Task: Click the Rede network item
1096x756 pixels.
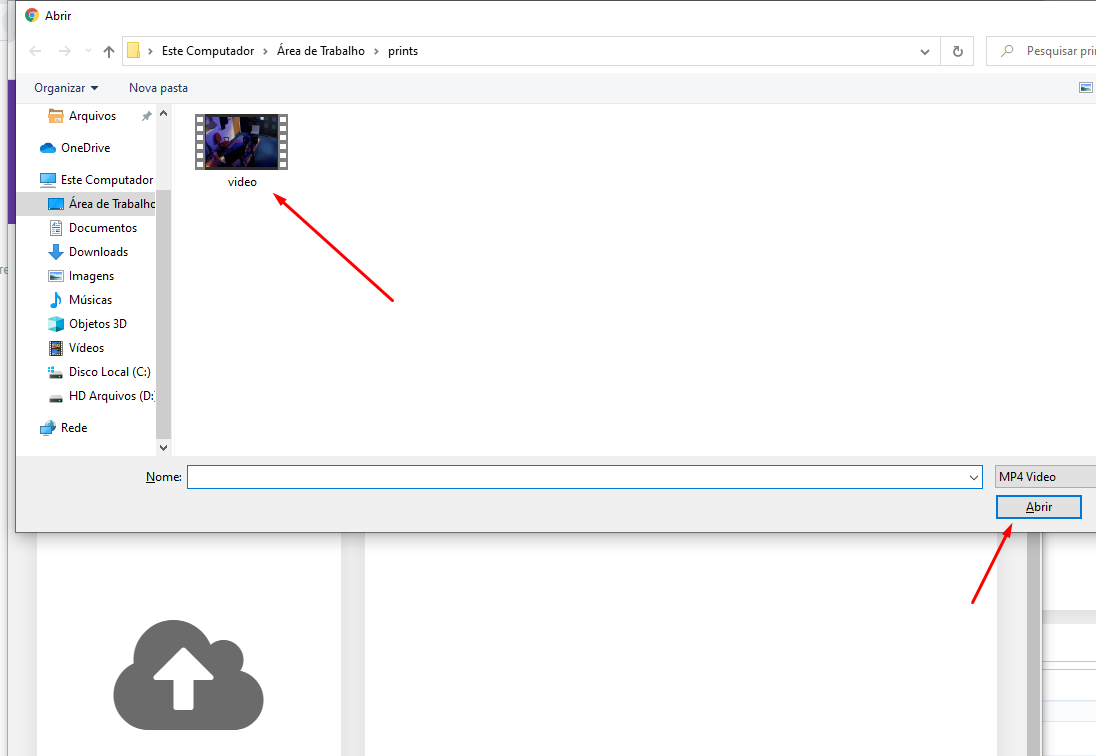Action: 74,428
